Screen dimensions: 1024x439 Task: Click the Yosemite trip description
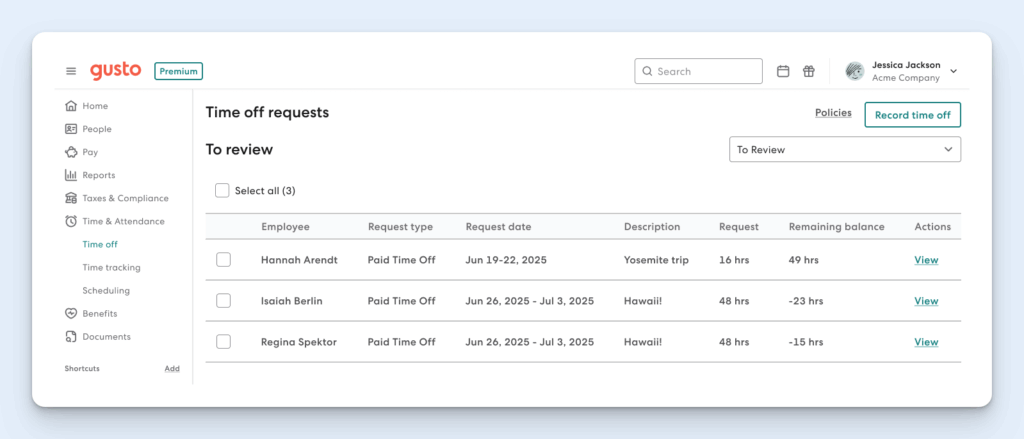[656, 260]
